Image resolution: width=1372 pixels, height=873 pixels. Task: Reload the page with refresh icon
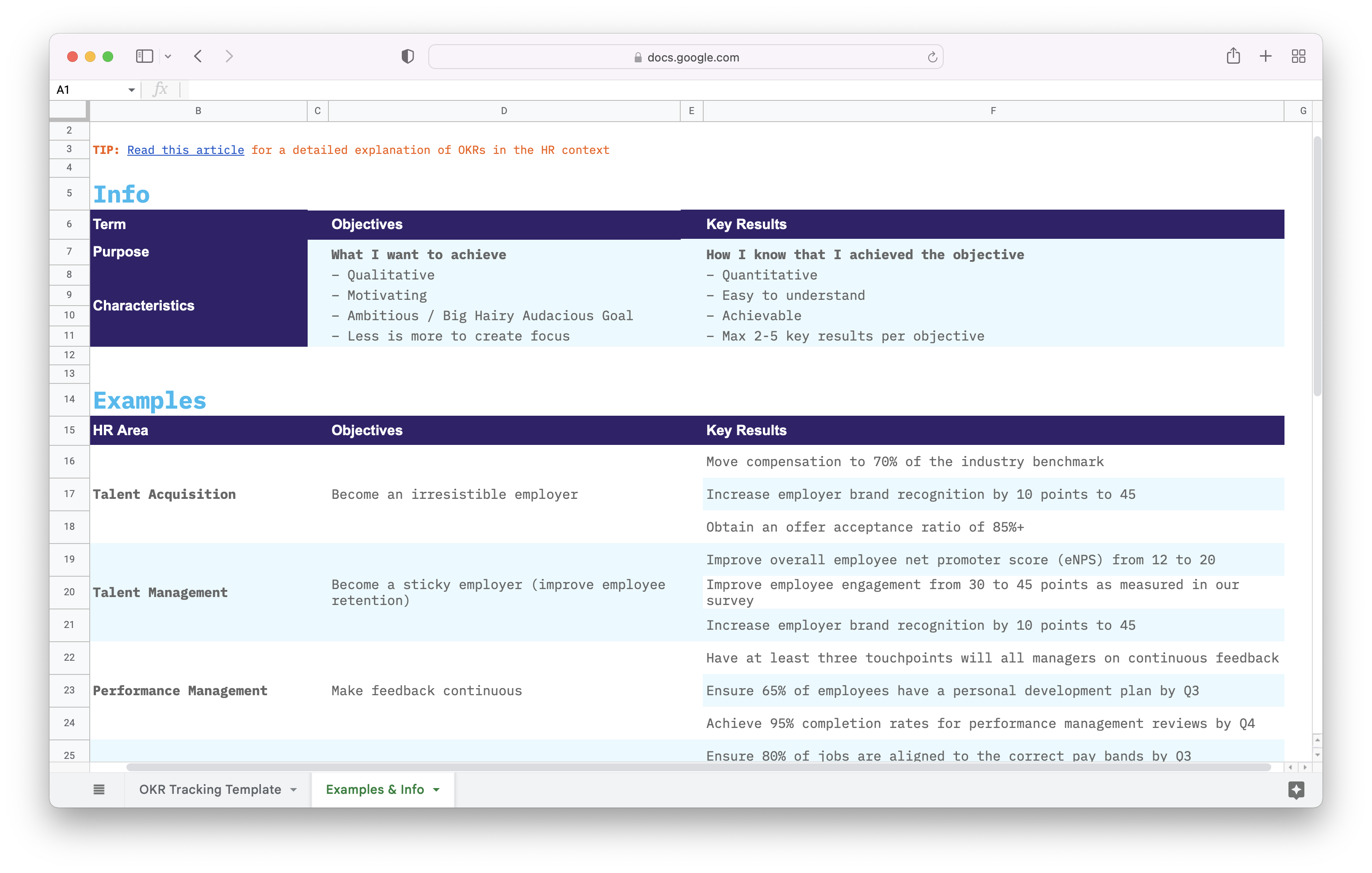click(932, 57)
